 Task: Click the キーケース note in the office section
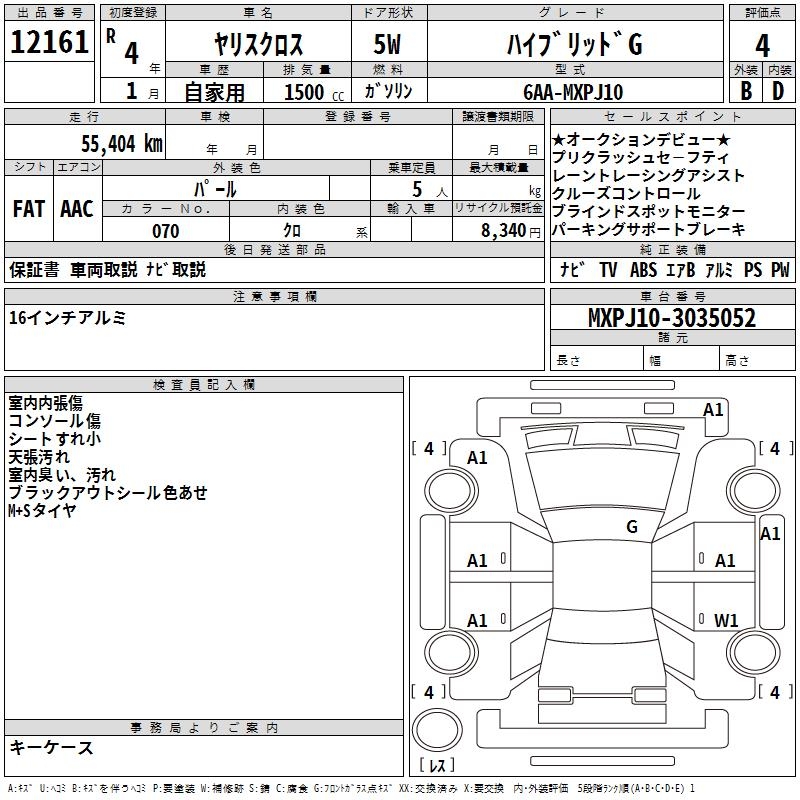[51, 748]
